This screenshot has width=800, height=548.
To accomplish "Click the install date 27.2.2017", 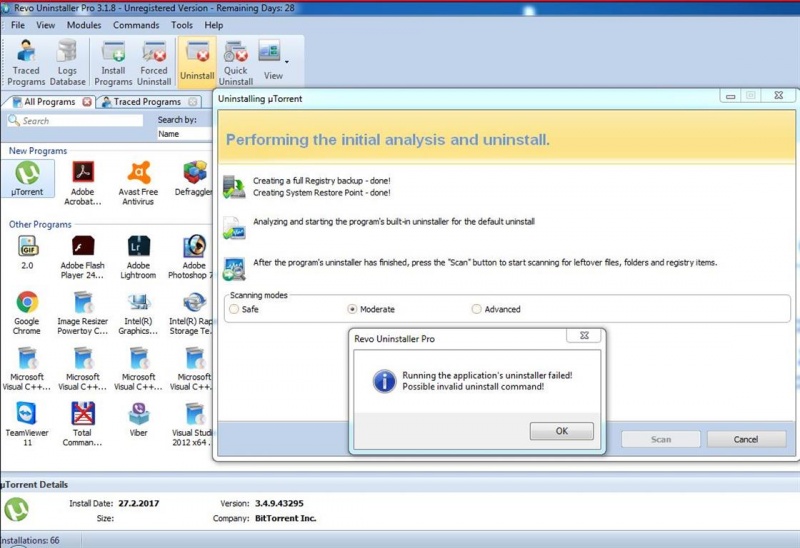I will pyautogui.click(x=139, y=504).
